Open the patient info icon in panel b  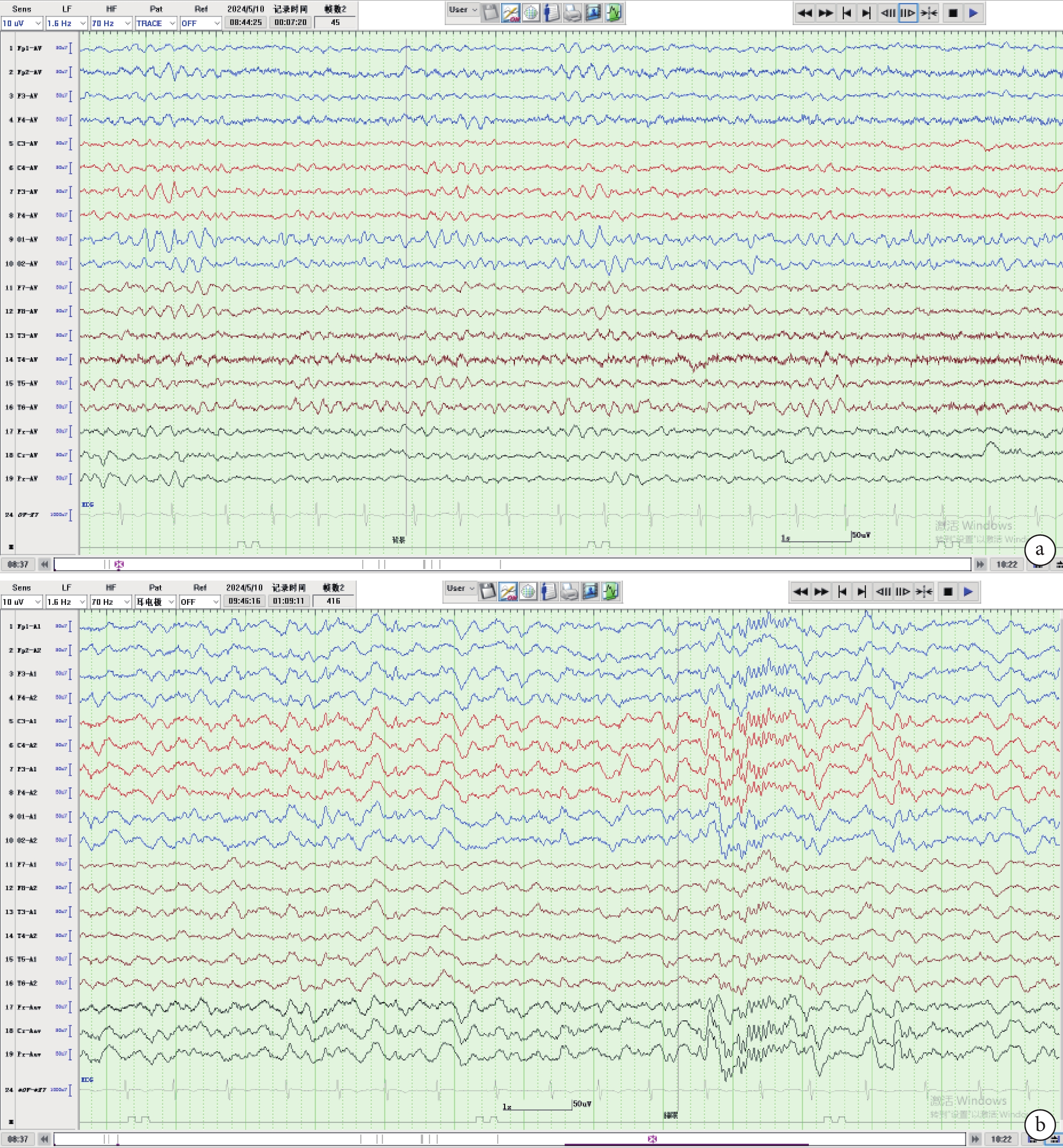click(x=549, y=591)
